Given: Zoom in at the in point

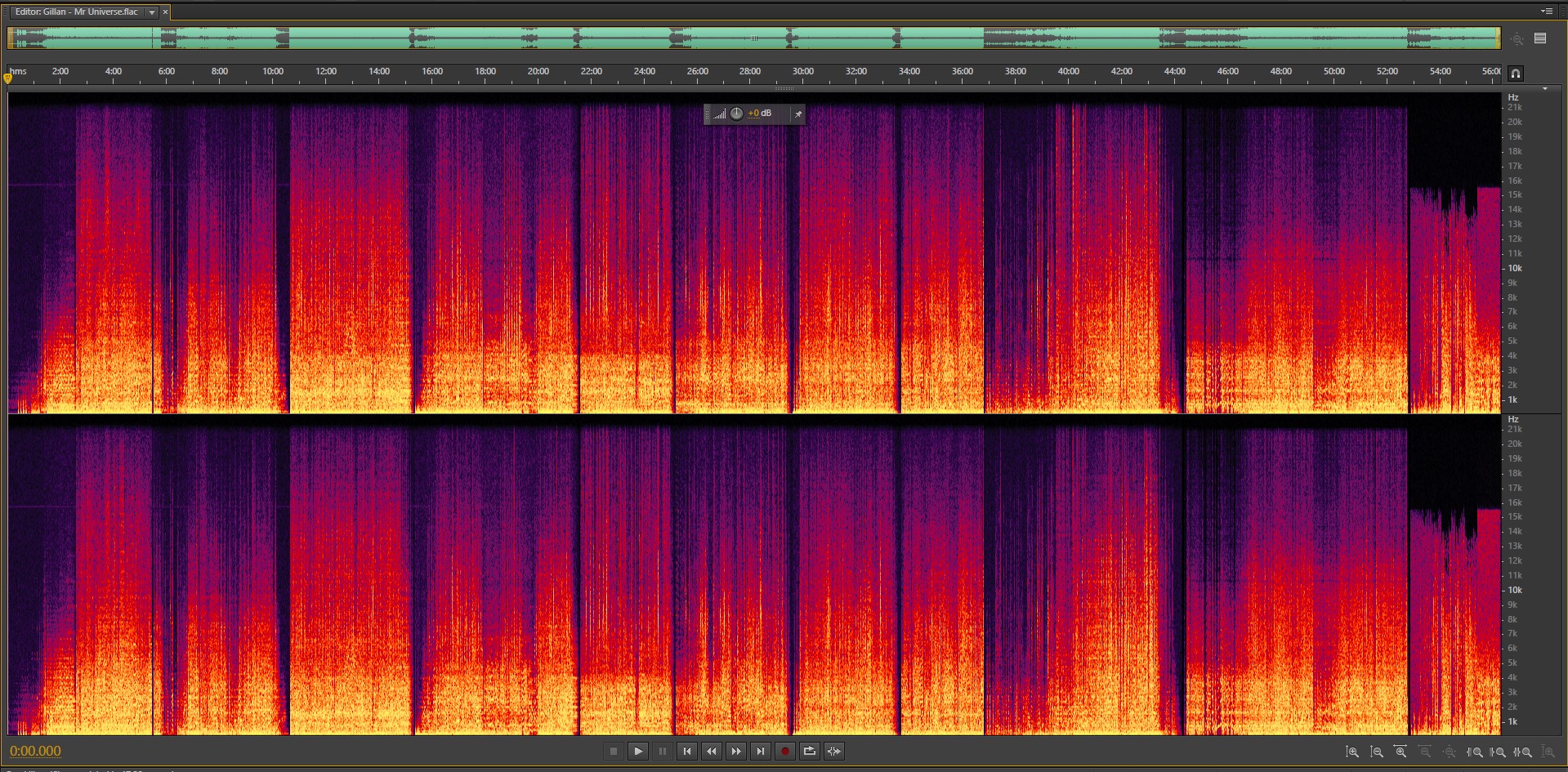Looking at the screenshot, I should [x=1475, y=752].
